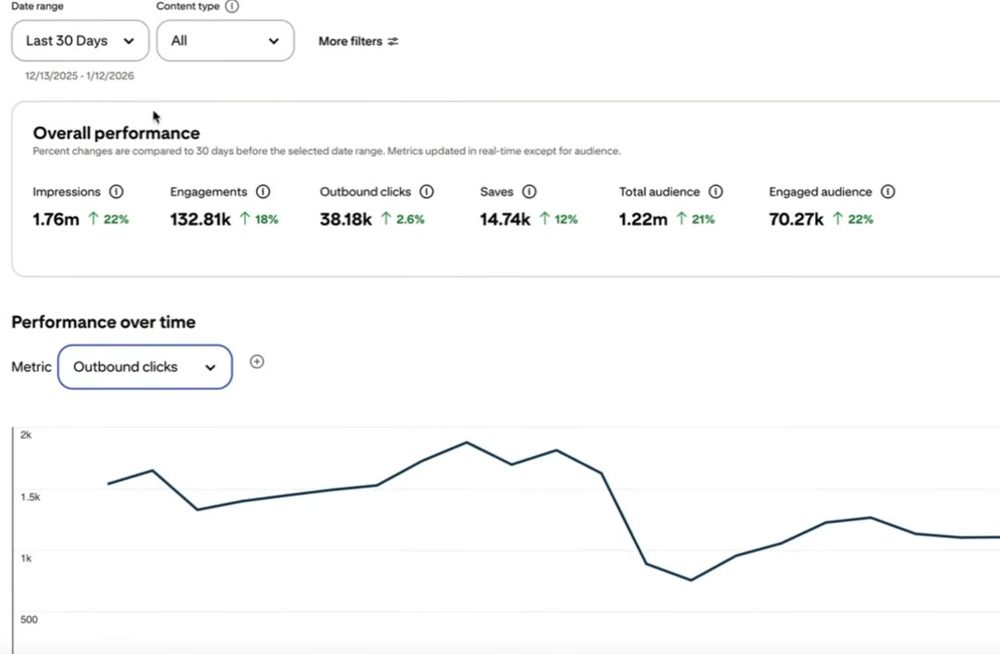Viewport: 1000px width, 654px height.
Task: Click the date text 12/13/2025 - 1/12/2026
Action: coord(80,76)
